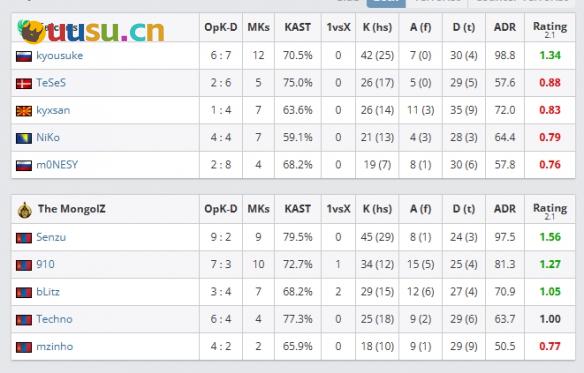Click the Mongolian flag beside bLitz
Image resolution: width=584 pixels, height=373 pixels.
point(24,292)
